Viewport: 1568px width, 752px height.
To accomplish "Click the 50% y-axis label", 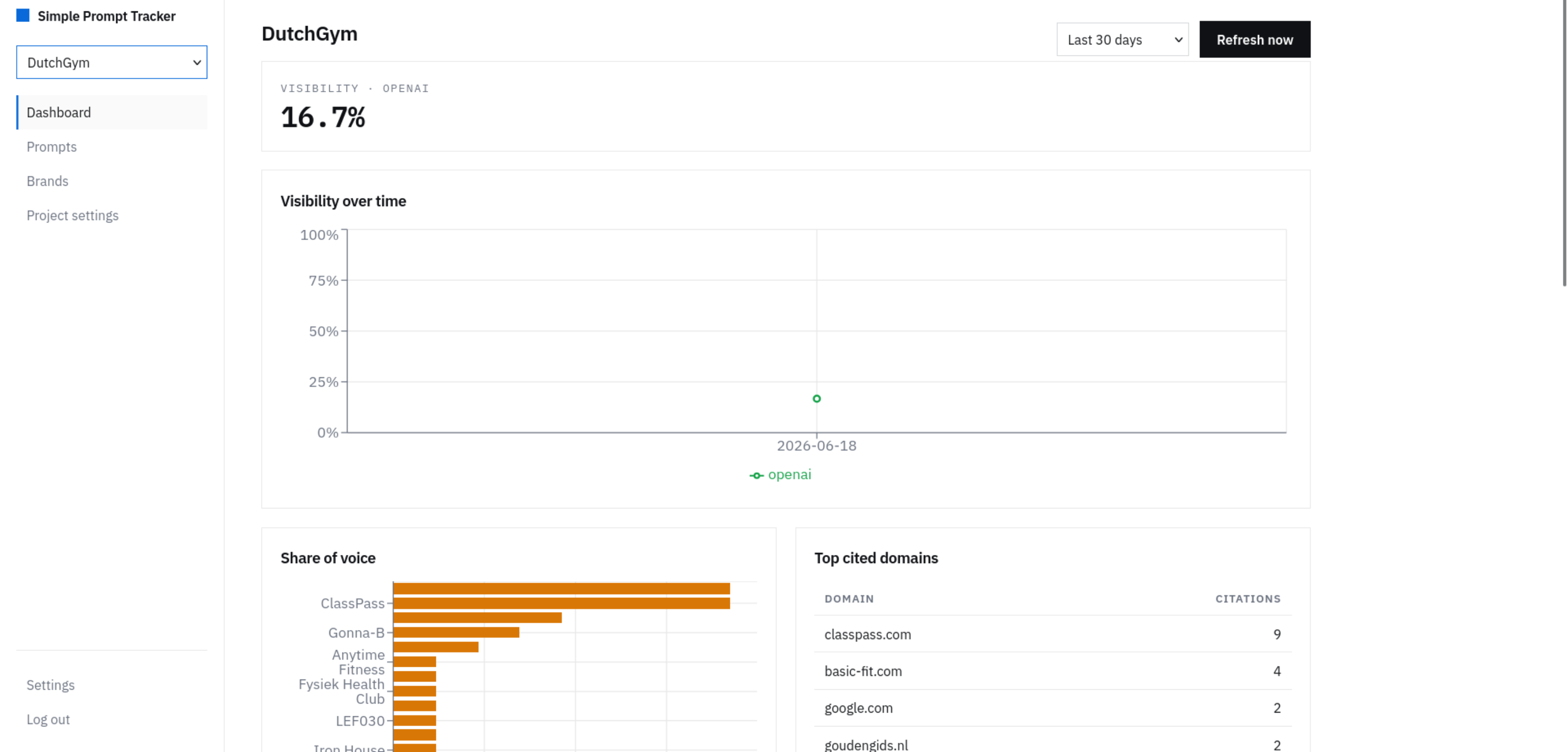I will coord(323,331).
